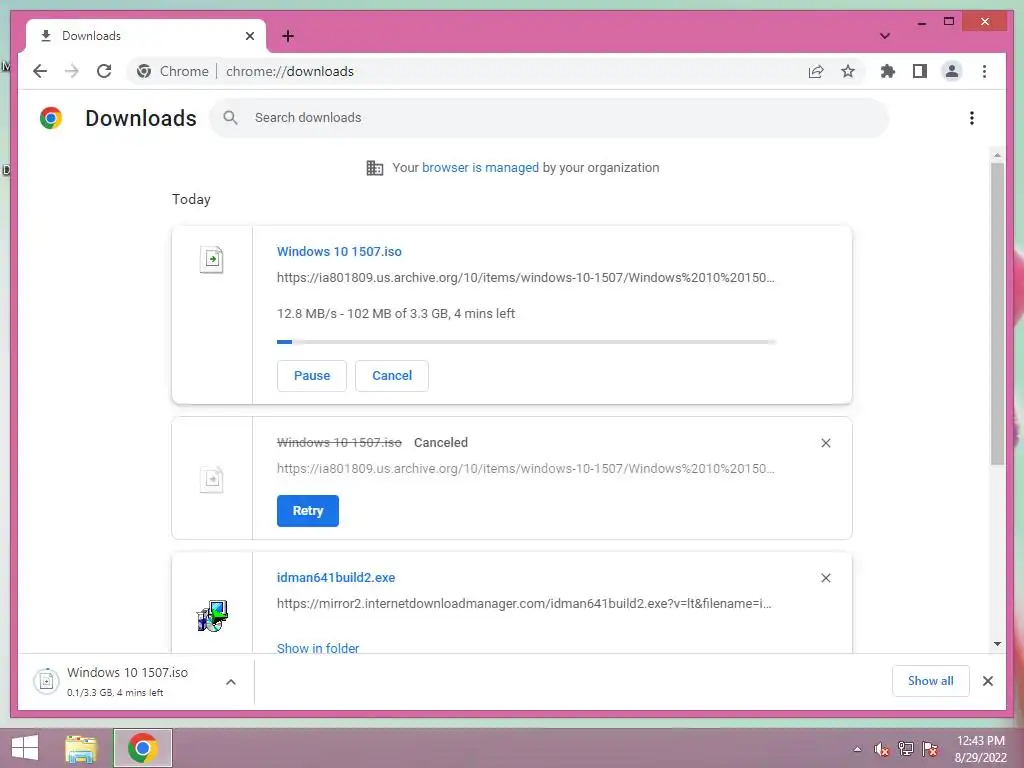Viewport: 1024px width, 768px height.
Task: Click the search magnifier icon
Action: (230, 118)
